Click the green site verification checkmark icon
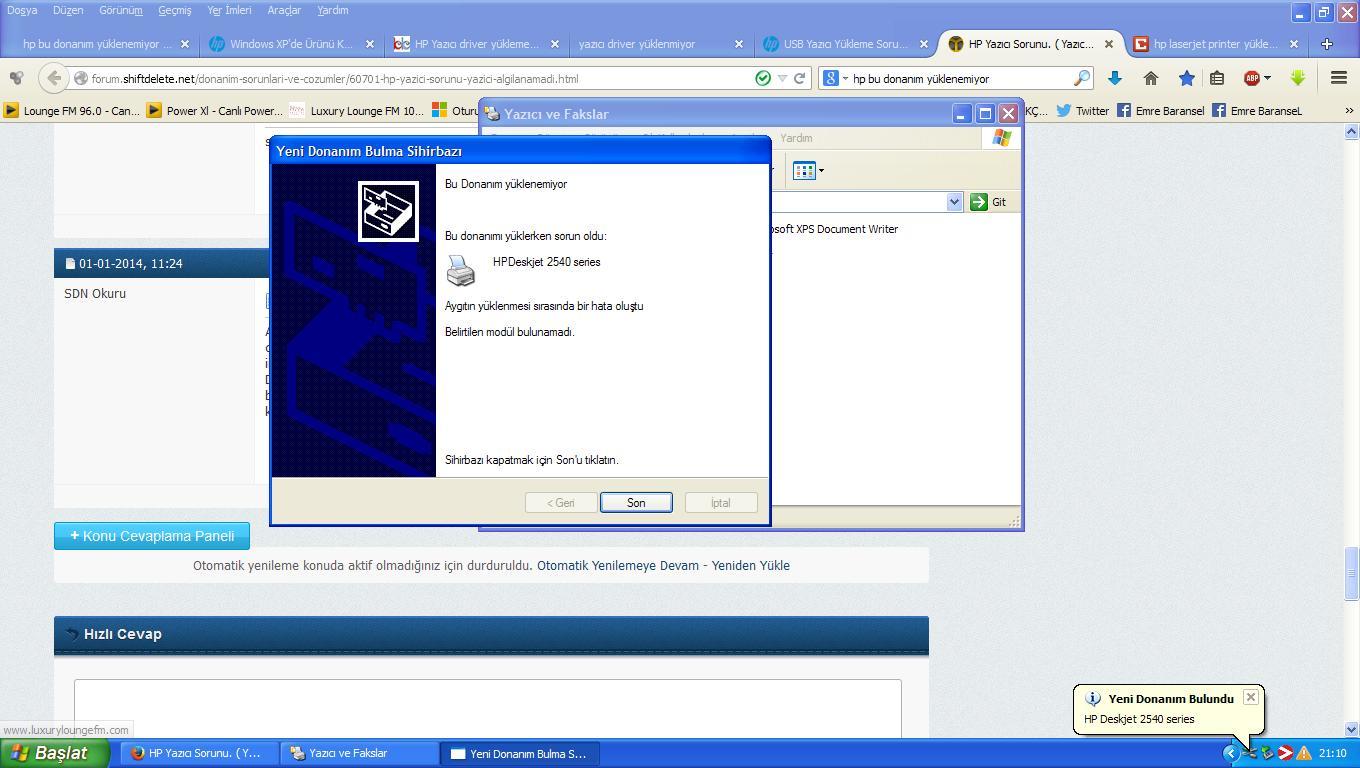This screenshot has width=1360, height=768. pos(763,78)
